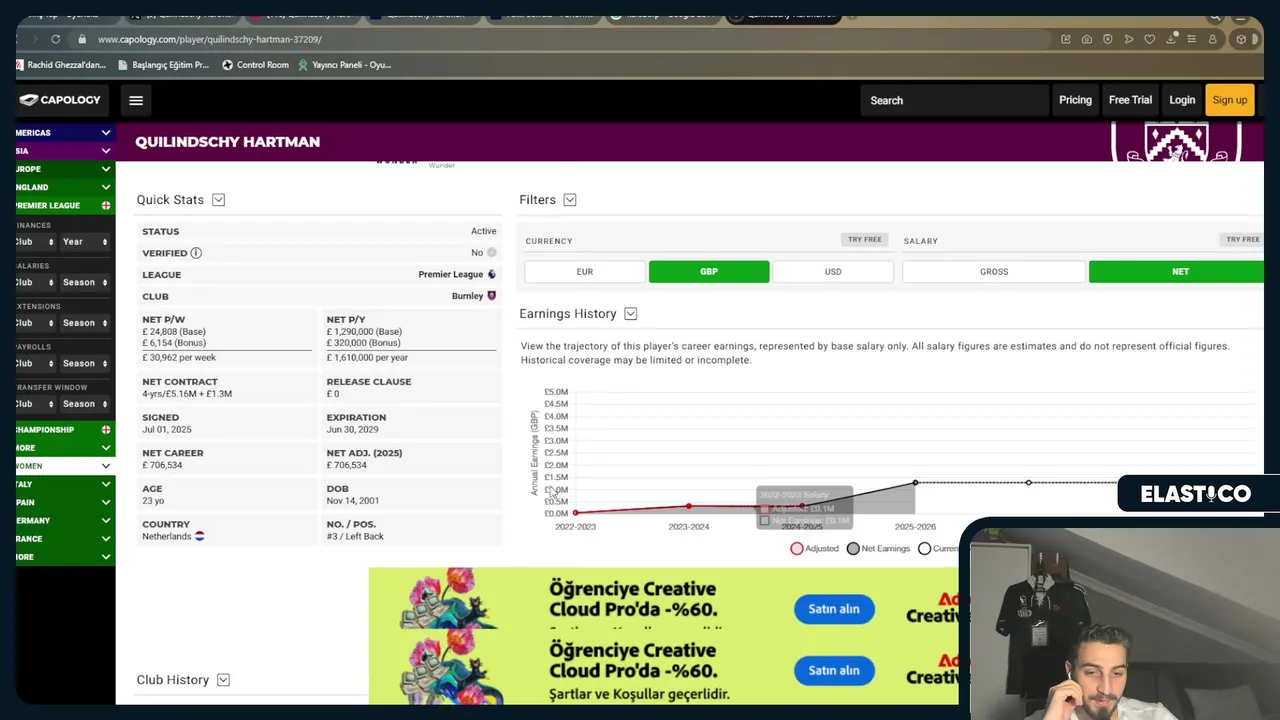The height and width of the screenshot is (720, 1280).
Task: Reload the page with browser refresh icon
Action: click(55, 39)
